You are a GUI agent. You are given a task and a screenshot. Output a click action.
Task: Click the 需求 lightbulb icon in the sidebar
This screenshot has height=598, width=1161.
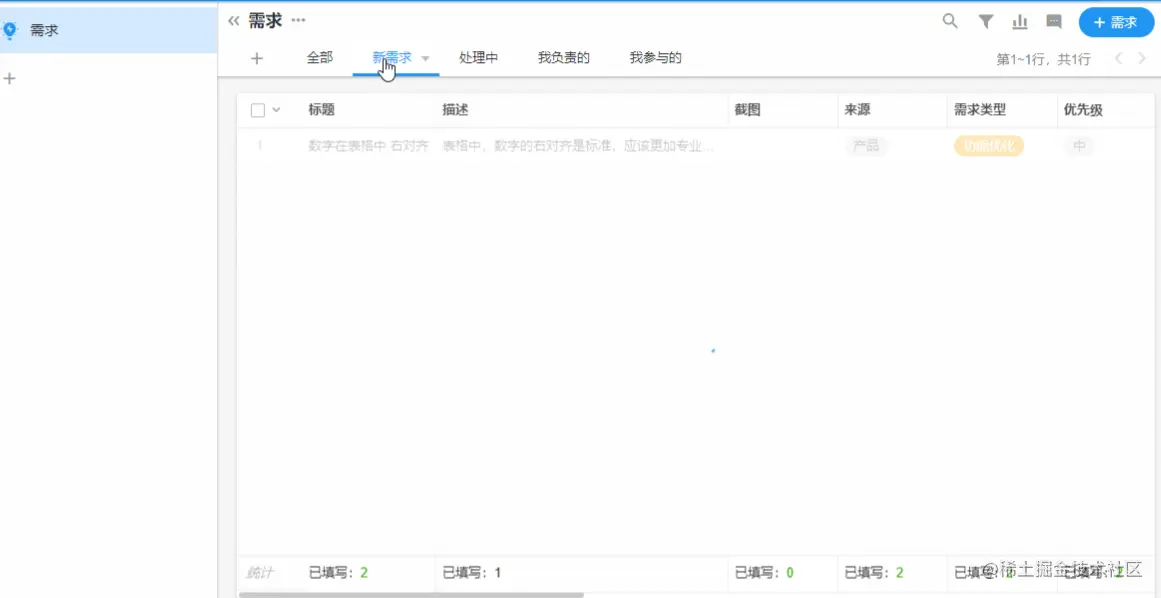click(10, 30)
